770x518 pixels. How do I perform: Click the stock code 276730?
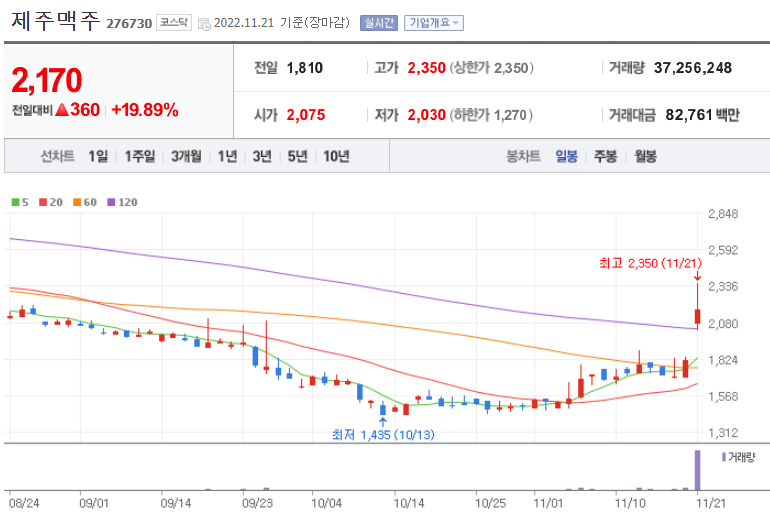129,24
